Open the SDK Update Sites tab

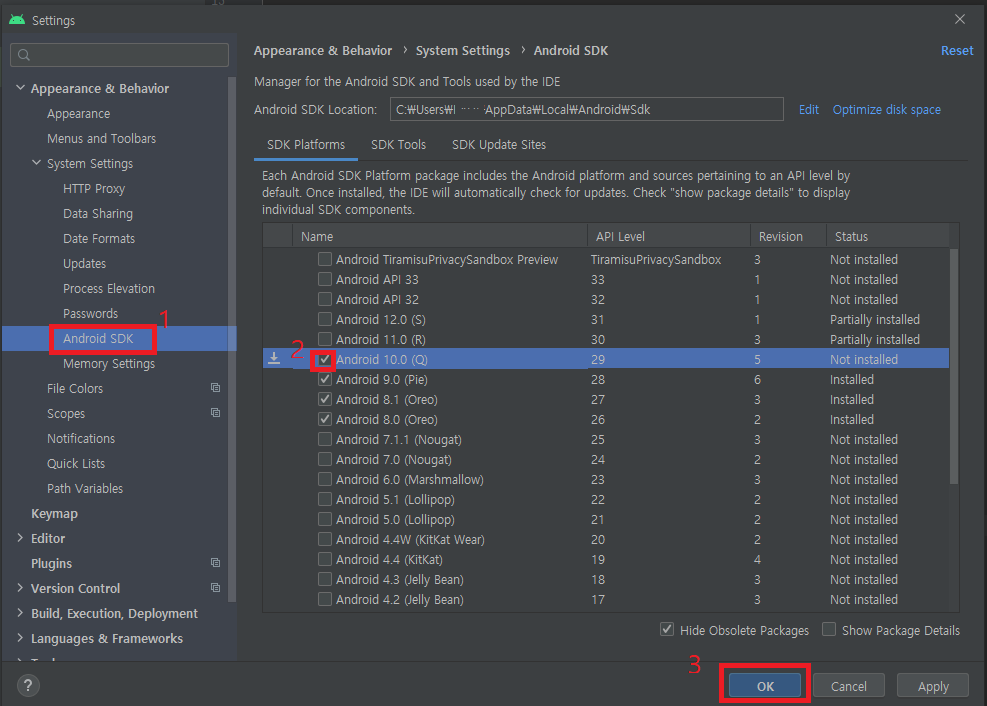click(x=498, y=144)
